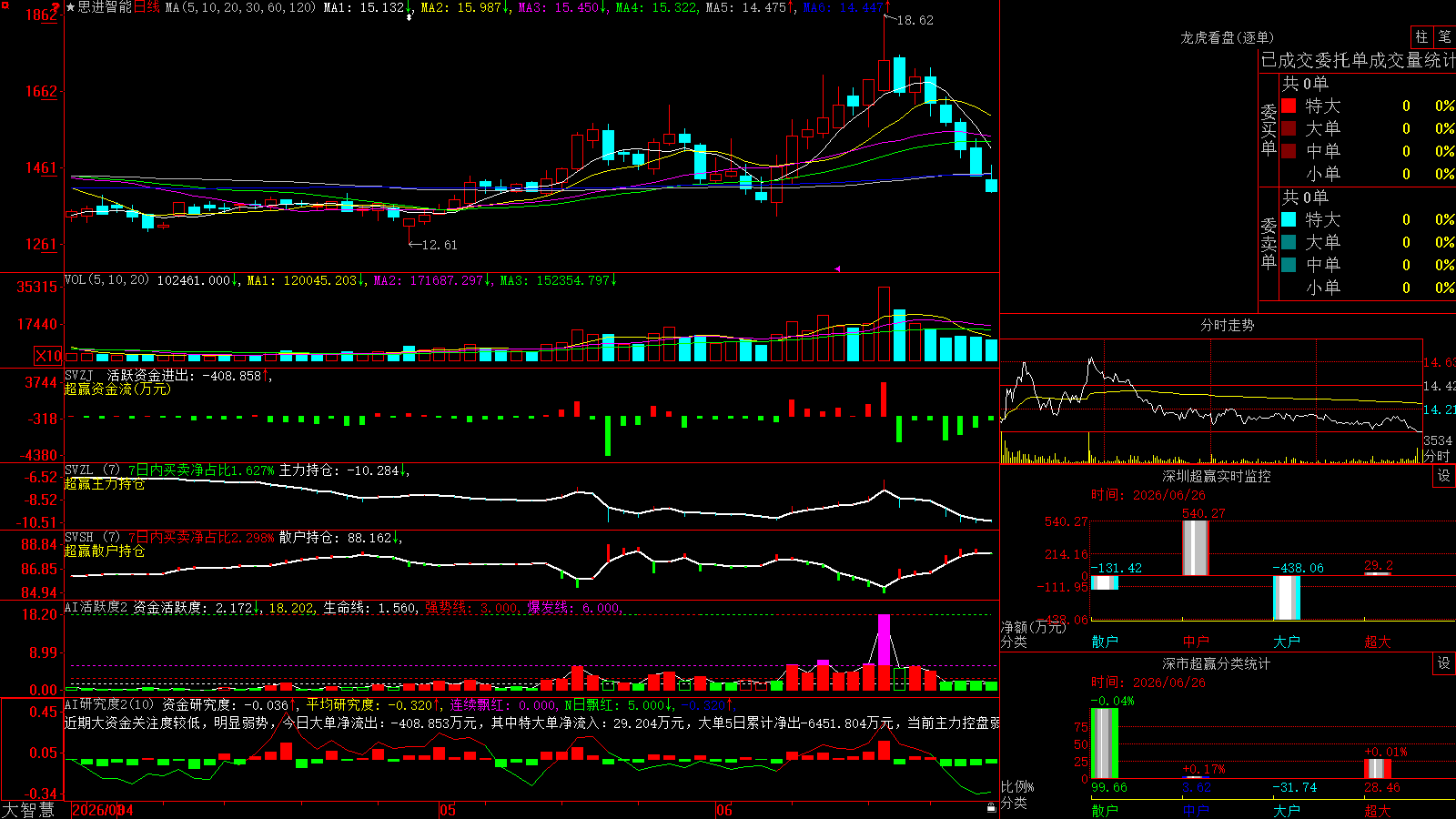Click the 超赢主力持仓 label
The height and width of the screenshot is (819, 1456).
[105, 483]
